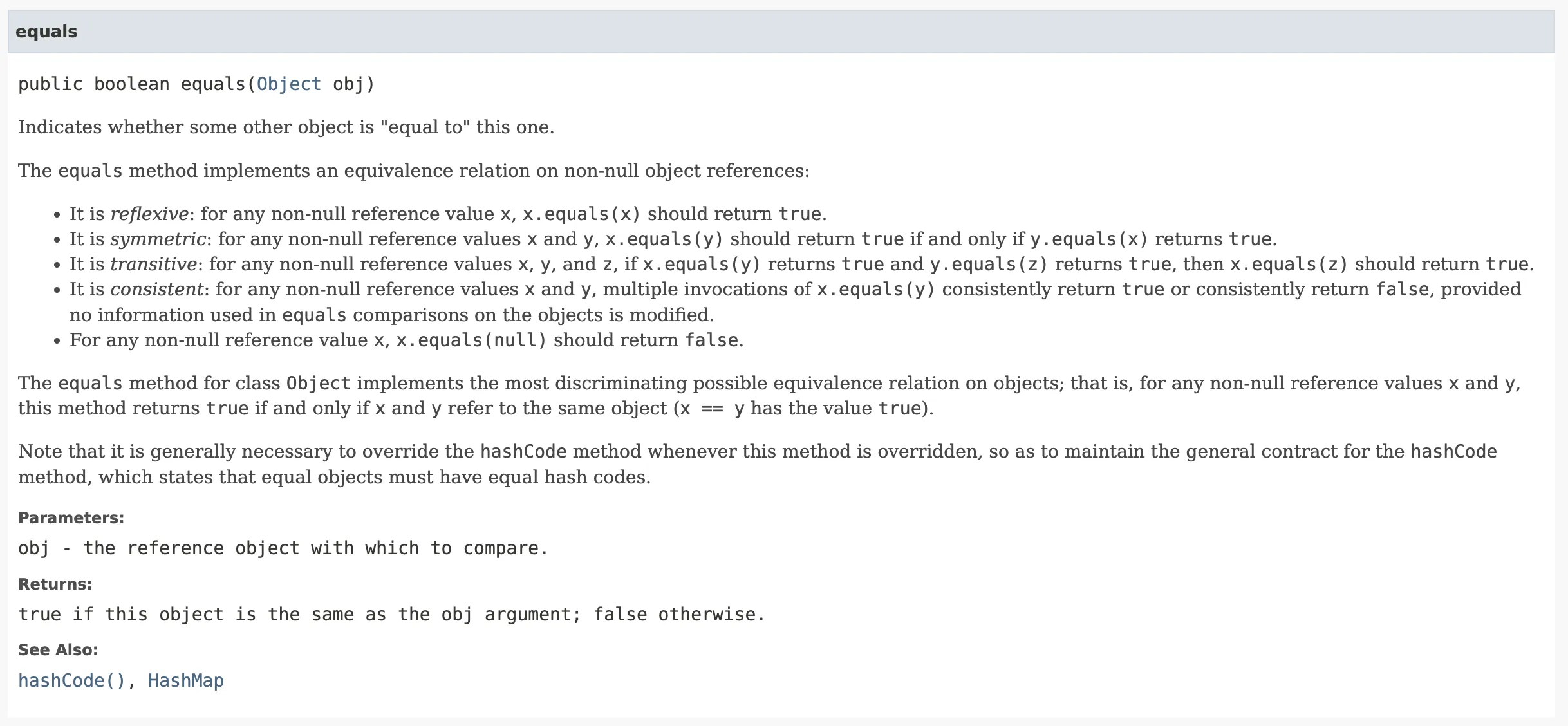Click the italic word consistent
1568x726 pixels.
[x=157, y=290]
